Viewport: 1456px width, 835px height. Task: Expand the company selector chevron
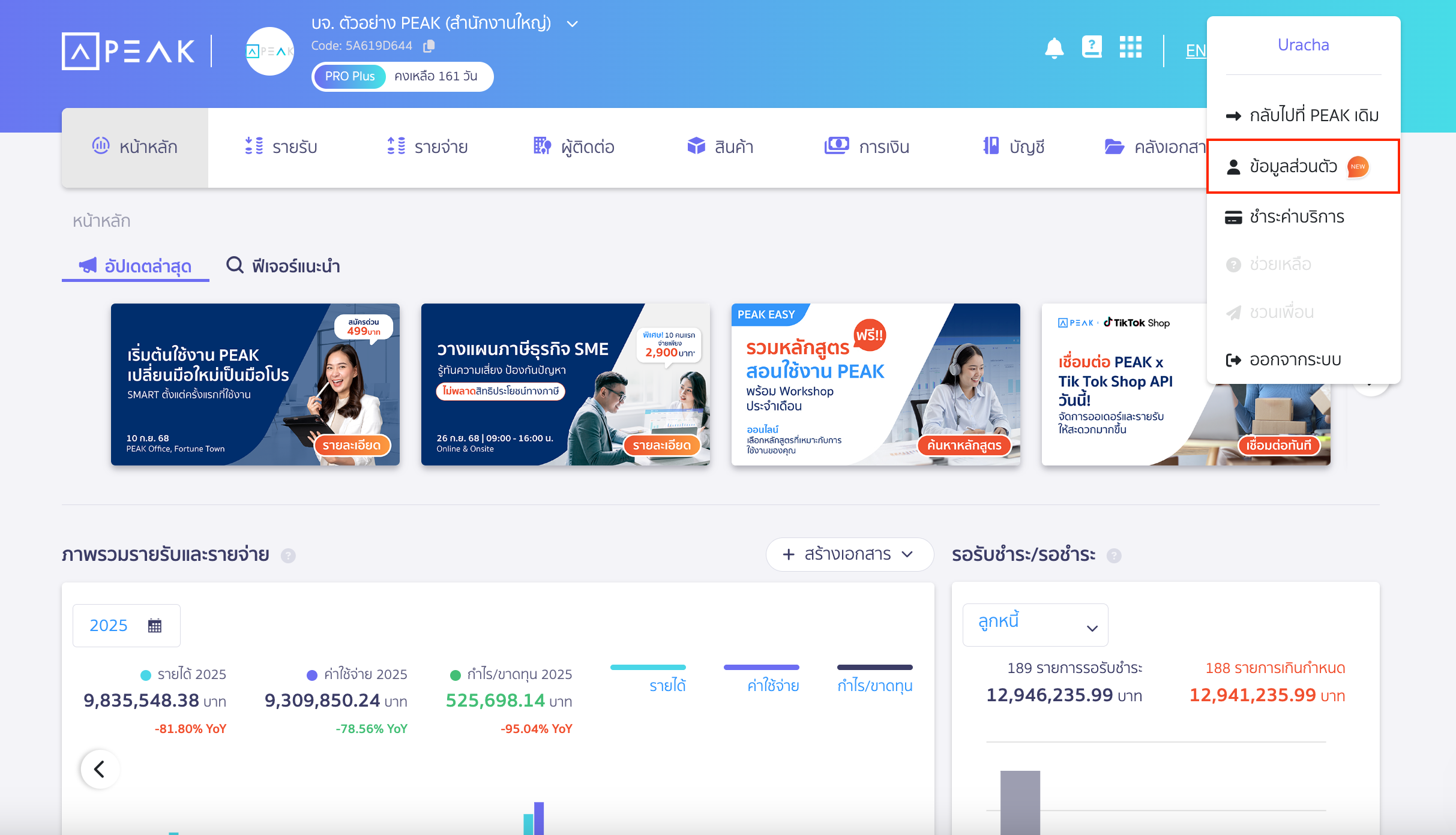573,24
